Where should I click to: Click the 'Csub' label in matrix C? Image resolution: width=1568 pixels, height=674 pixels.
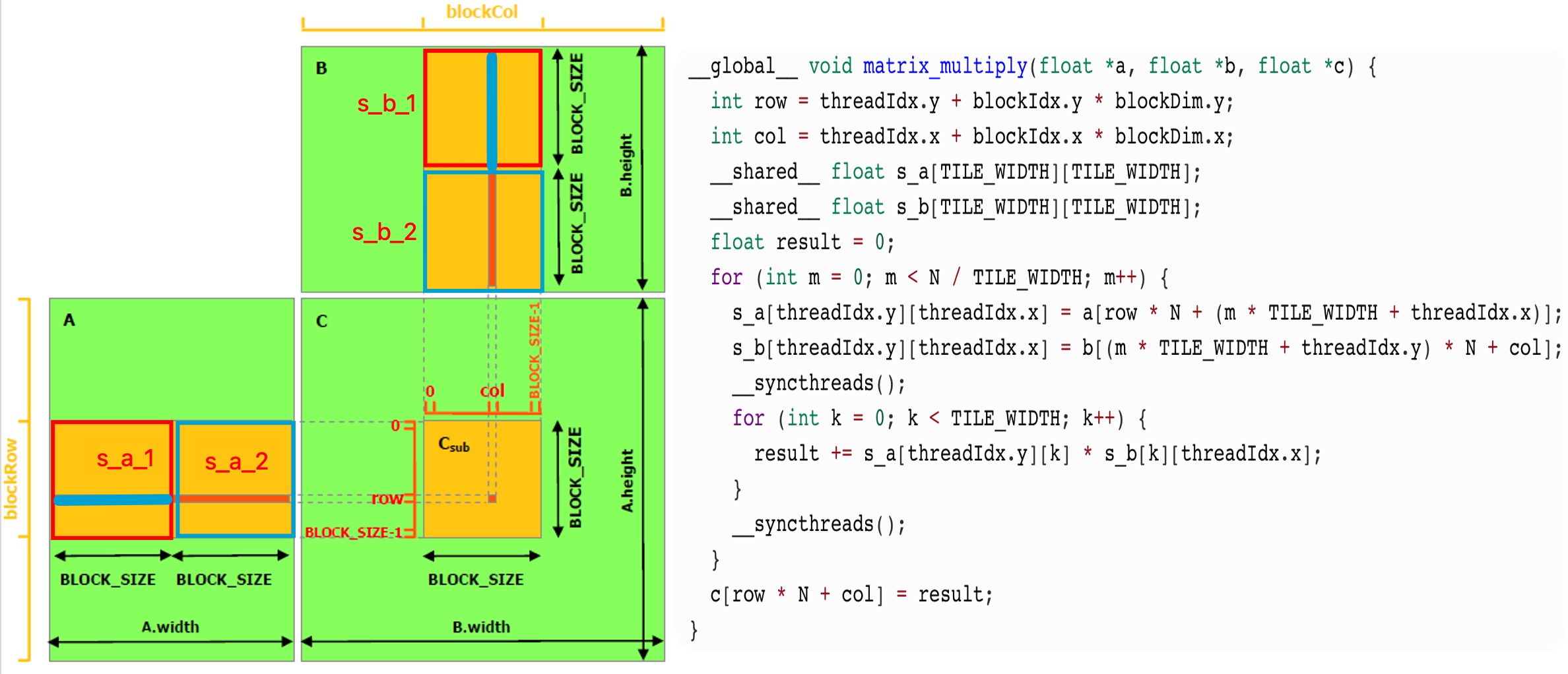click(x=454, y=445)
